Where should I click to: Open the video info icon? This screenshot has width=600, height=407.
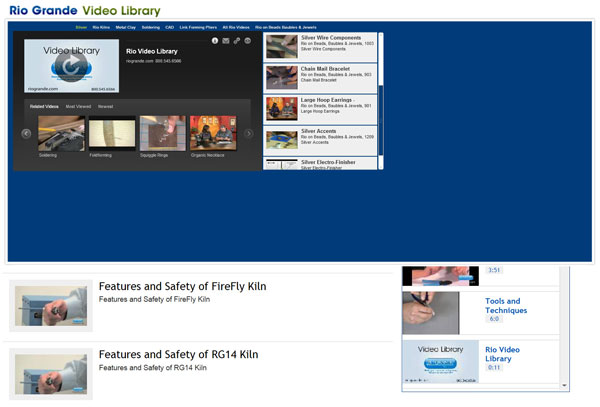[215, 41]
